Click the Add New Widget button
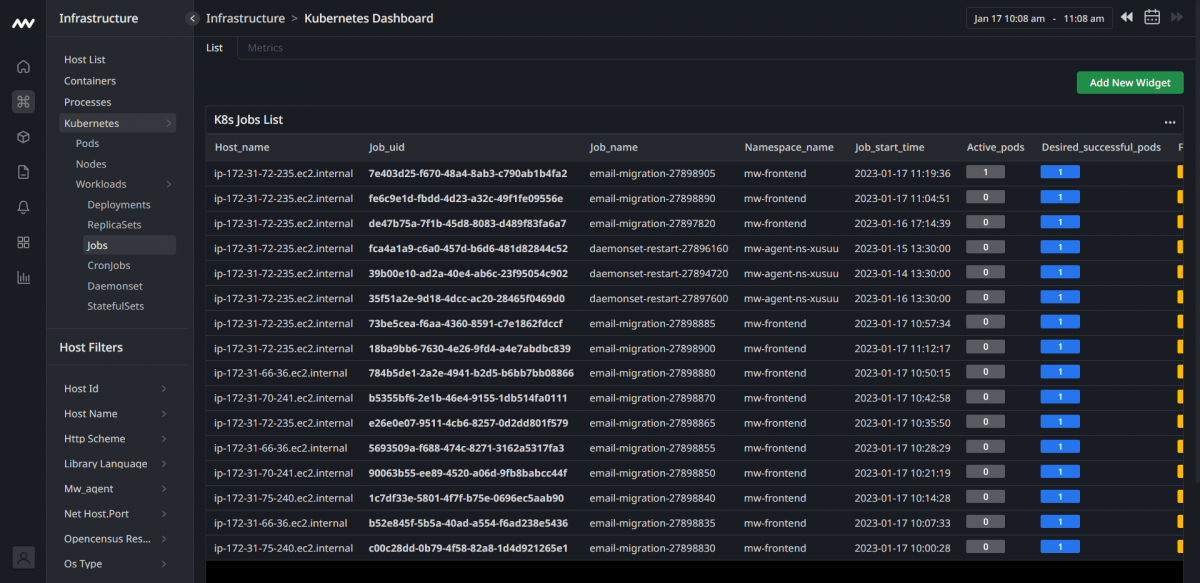Screen dimensions: 1200x583 pos(1130,82)
